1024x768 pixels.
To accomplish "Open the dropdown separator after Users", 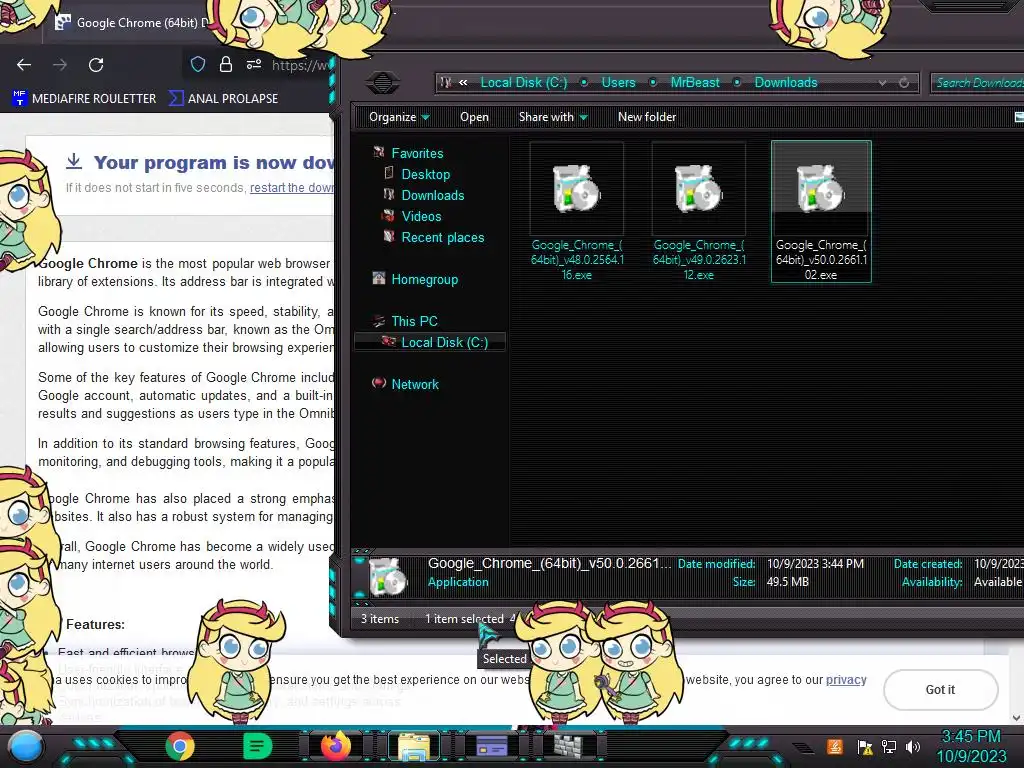I will point(652,82).
